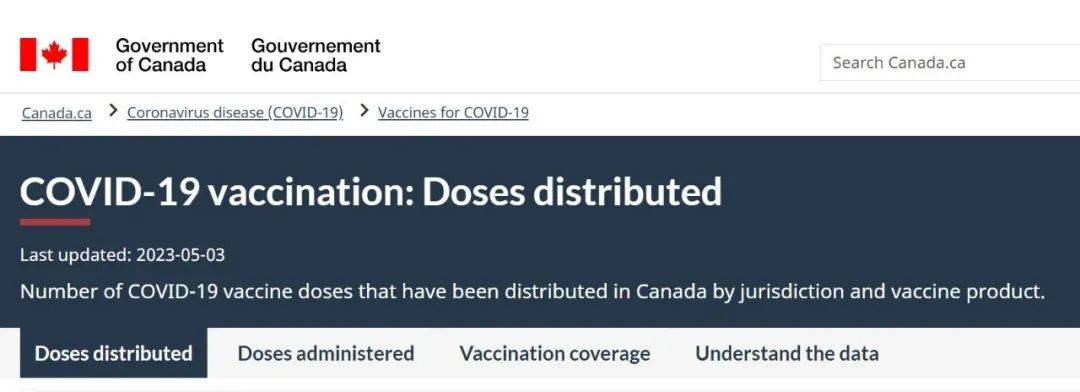Click the Last updated label text
The width and height of the screenshot is (1080, 392).
pyautogui.click(x=76, y=255)
